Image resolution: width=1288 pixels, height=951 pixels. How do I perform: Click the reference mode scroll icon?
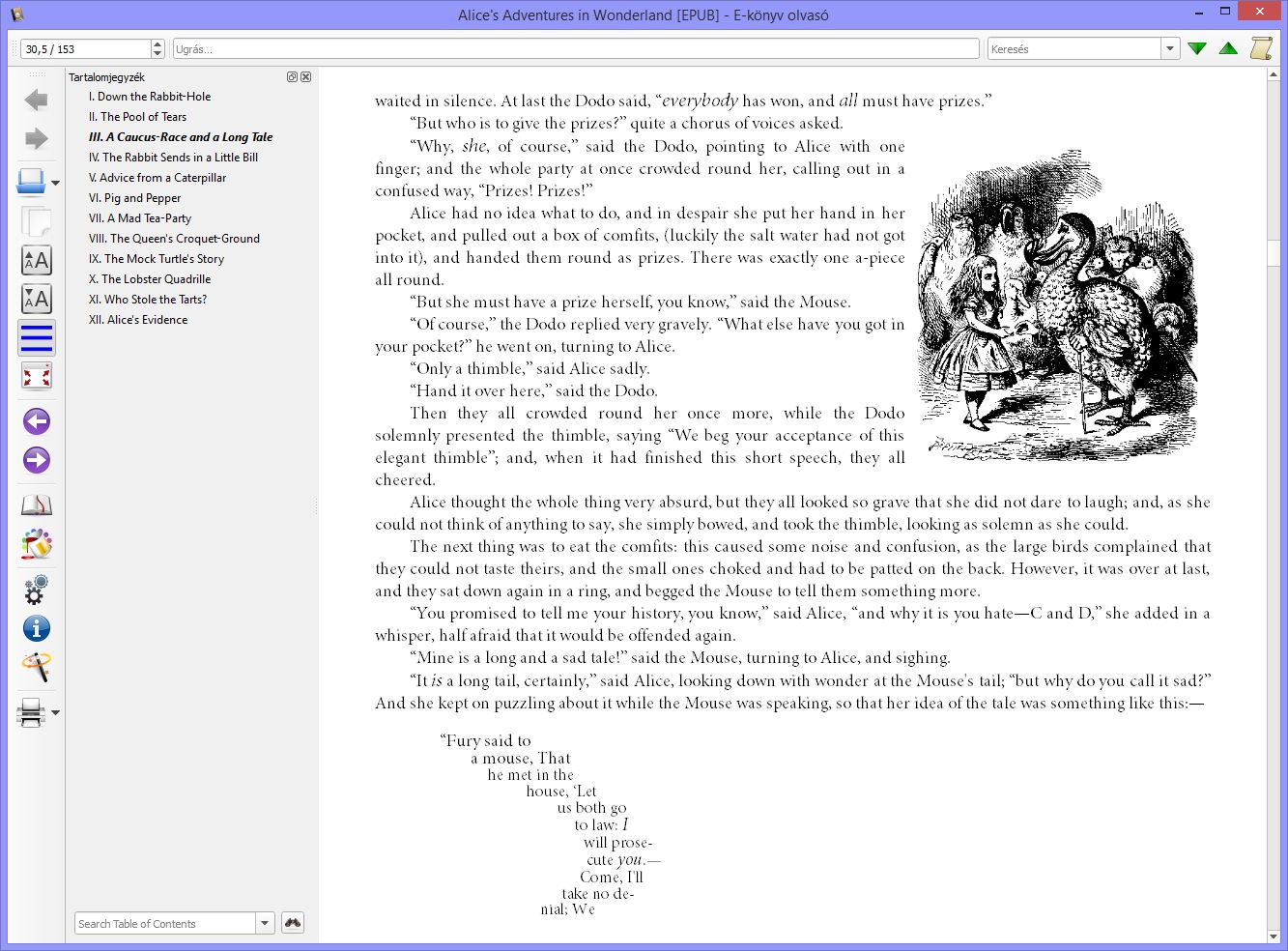(x=1261, y=48)
